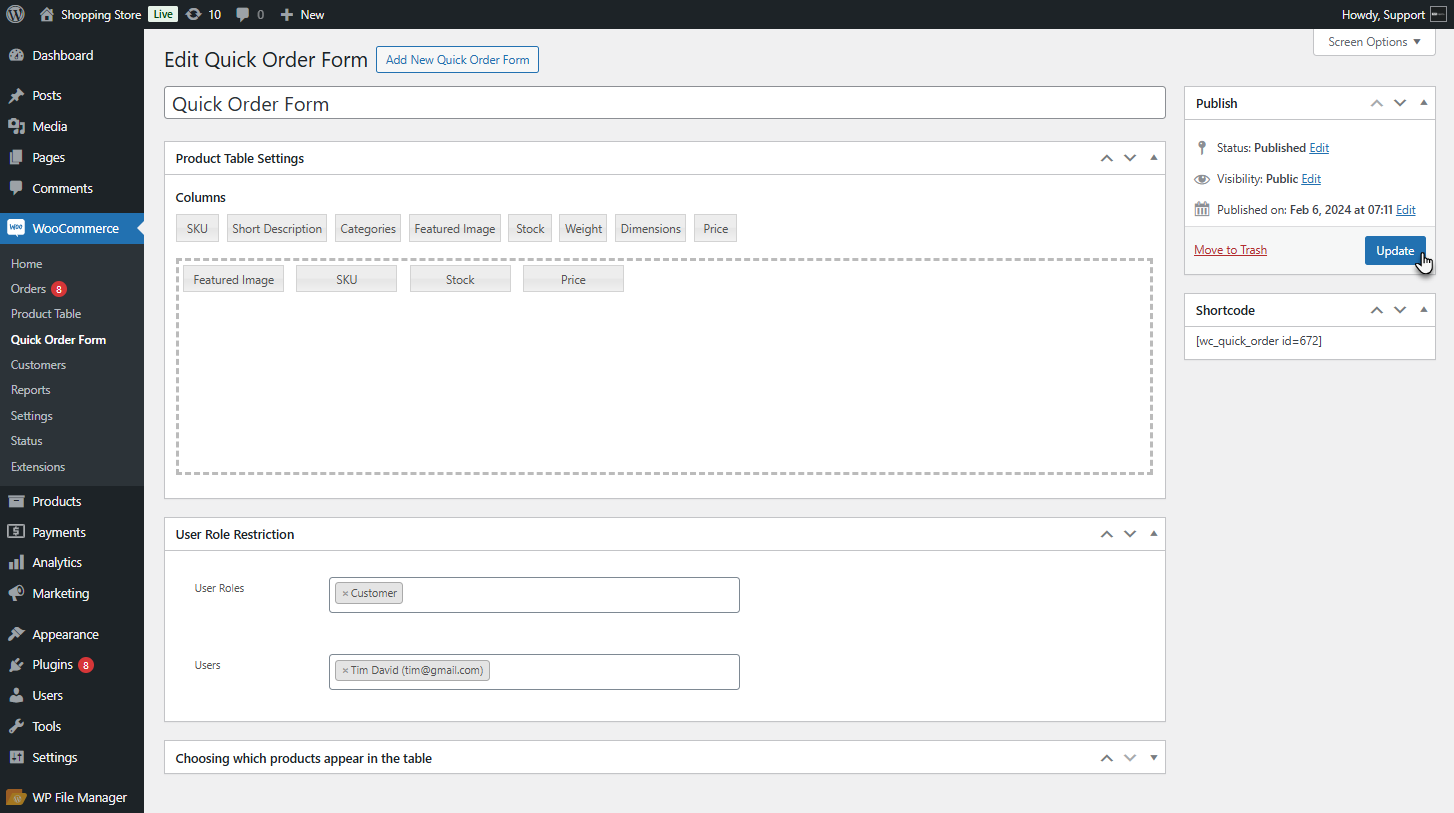This screenshot has height=813, width=1454.
Task: Open Product Table submenu item
Action: 46,314
